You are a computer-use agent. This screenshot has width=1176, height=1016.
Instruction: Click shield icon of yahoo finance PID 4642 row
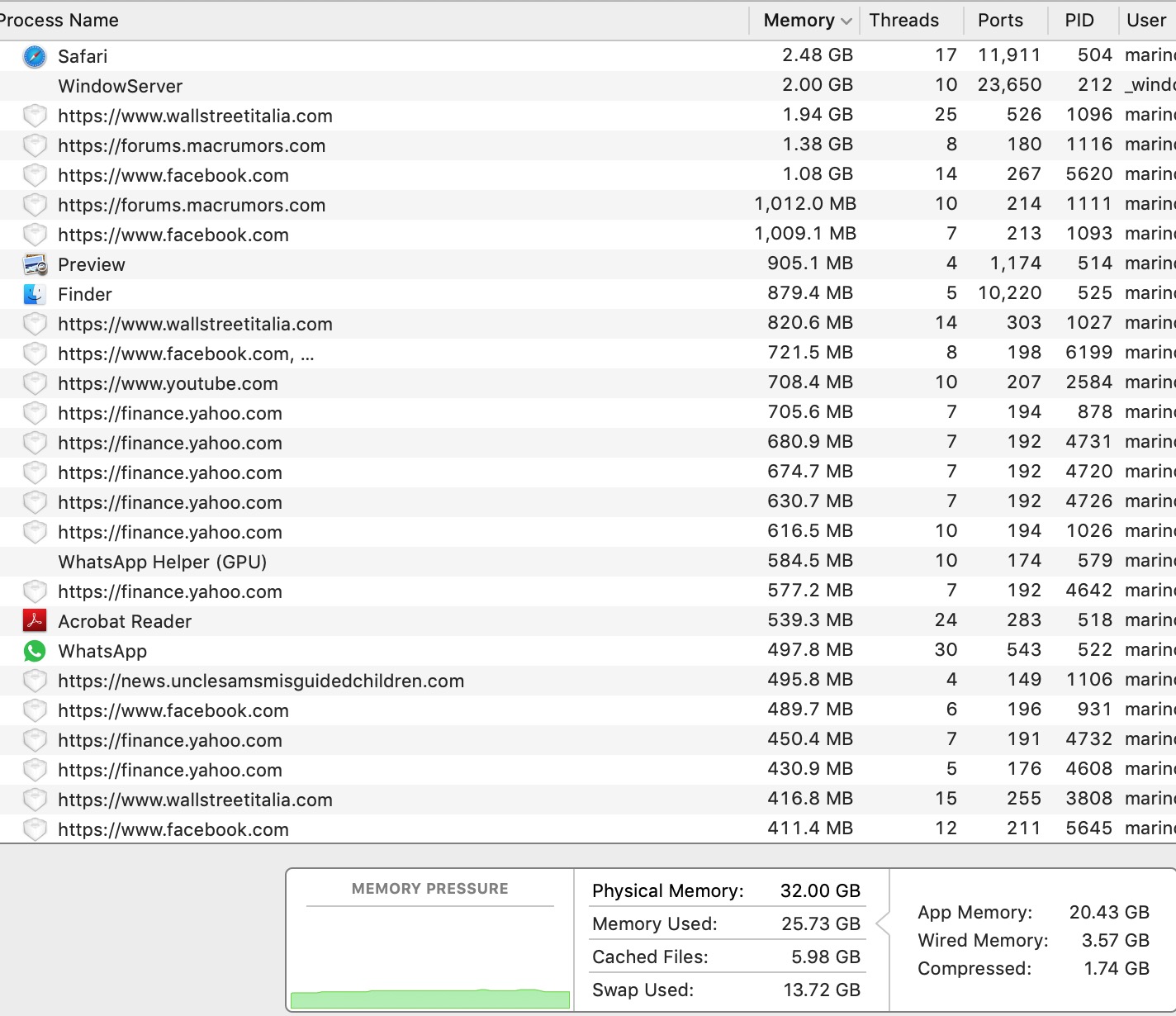pyautogui.click(x=35, y=591)
